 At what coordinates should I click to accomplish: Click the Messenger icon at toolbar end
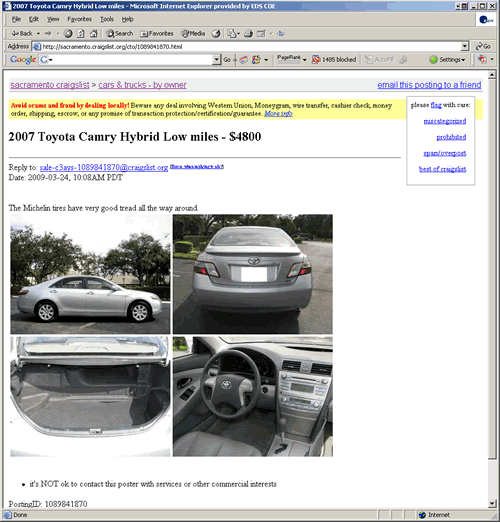coord(281,33)
